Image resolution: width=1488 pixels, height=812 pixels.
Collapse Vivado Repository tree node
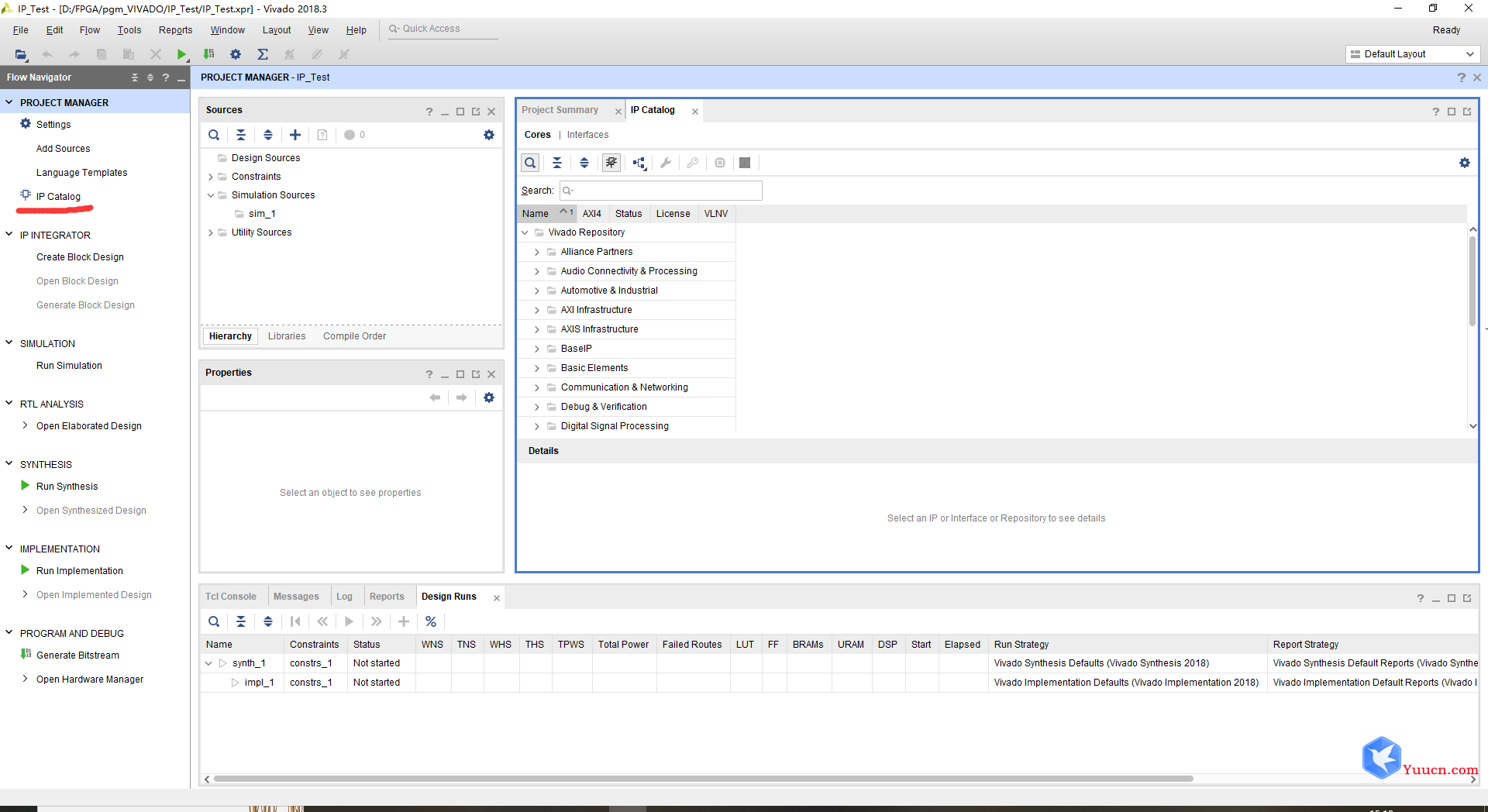click(525, 232)
